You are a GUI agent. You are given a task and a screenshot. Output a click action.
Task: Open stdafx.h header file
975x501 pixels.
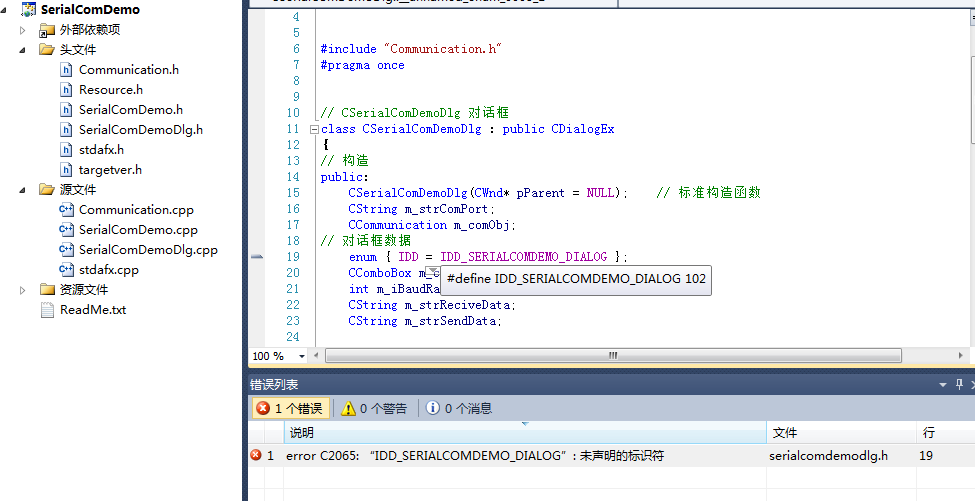coord(101,150)
